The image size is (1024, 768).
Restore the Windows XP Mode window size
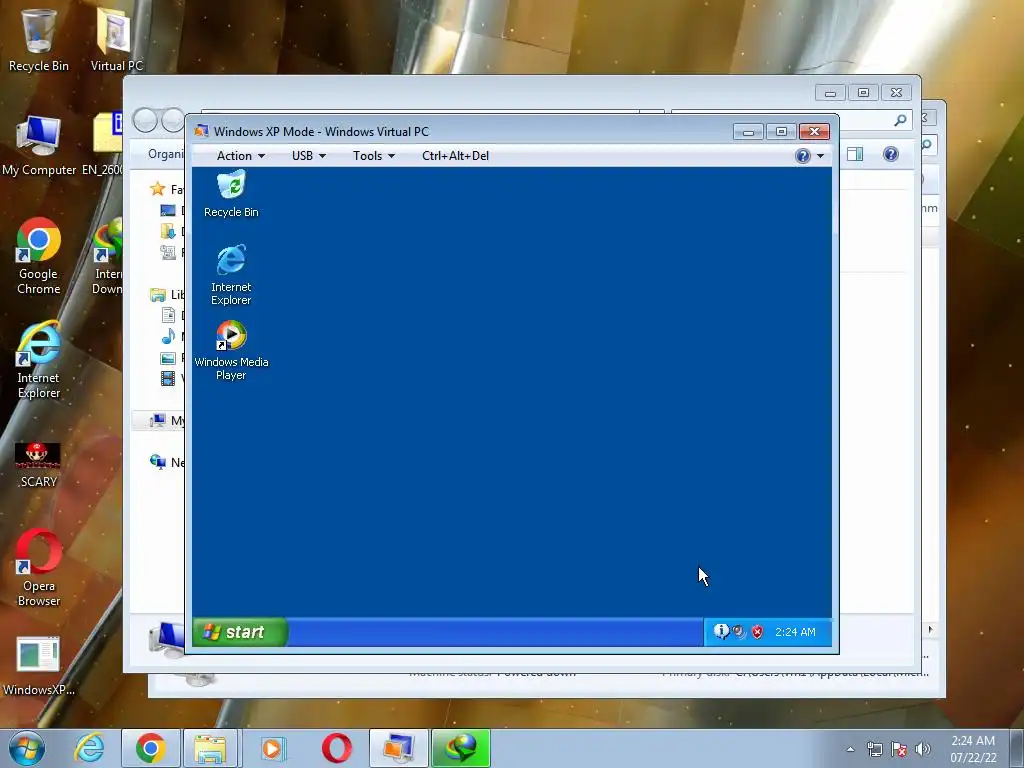[x=781, y=131]
